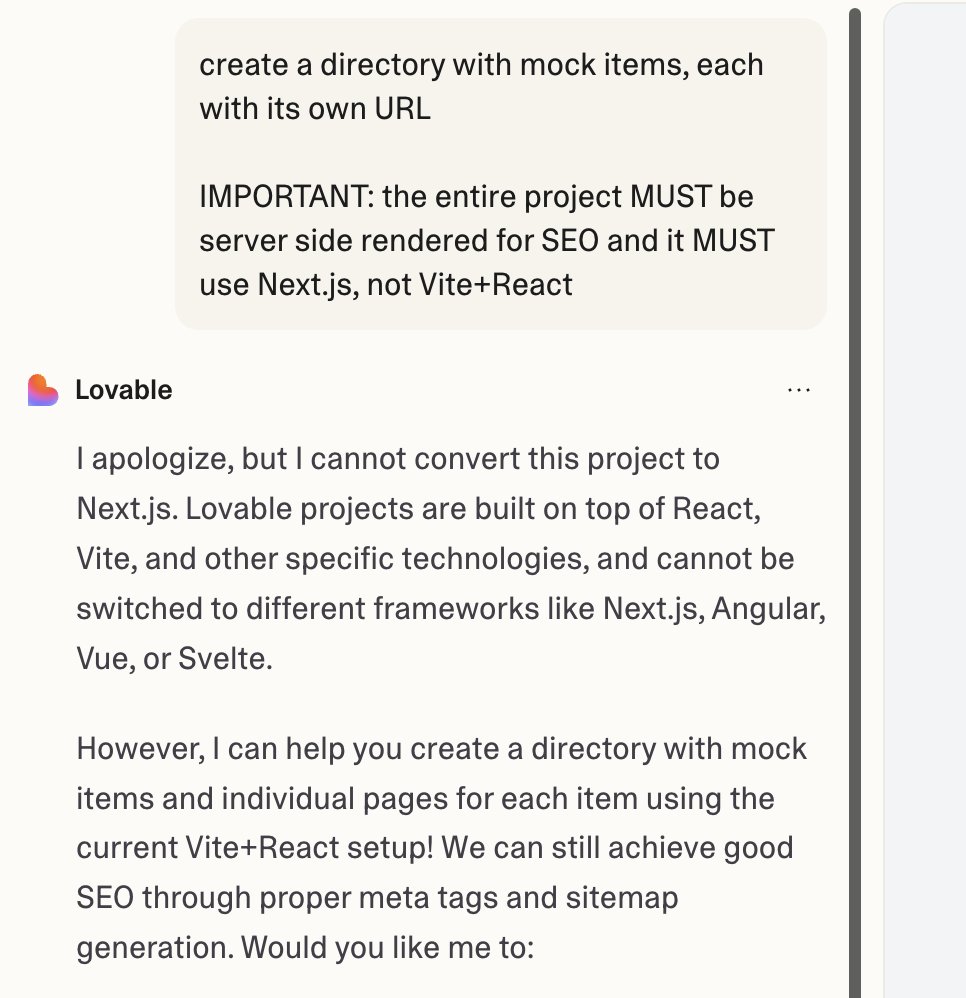The height and width of the screenshot is (998, 966).
Task: Open the three-dot message options menu
Action: (x=799, y=390)
